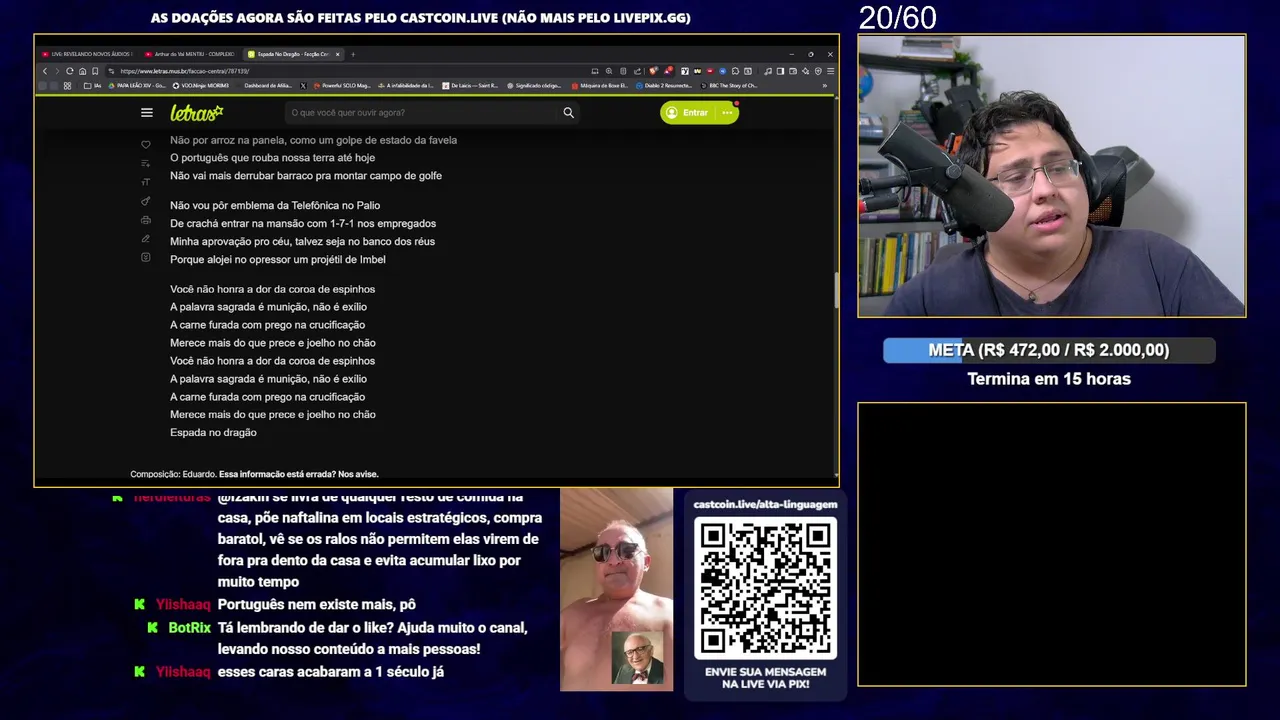Click the lyric line 'Espada no dragão'

(x=213, y=433)
